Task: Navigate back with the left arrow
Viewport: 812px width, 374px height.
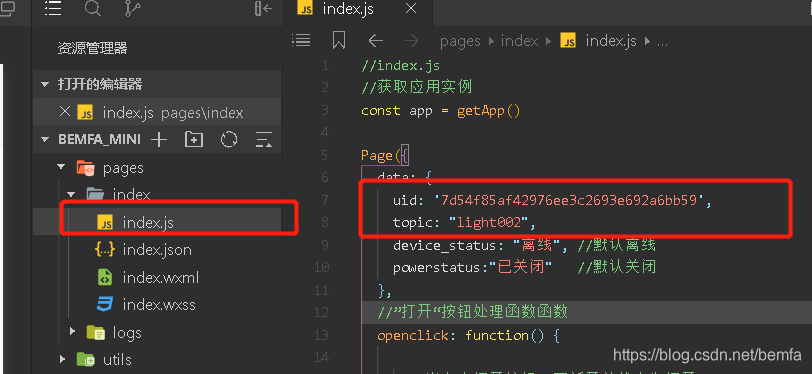Action: [375, 41]
